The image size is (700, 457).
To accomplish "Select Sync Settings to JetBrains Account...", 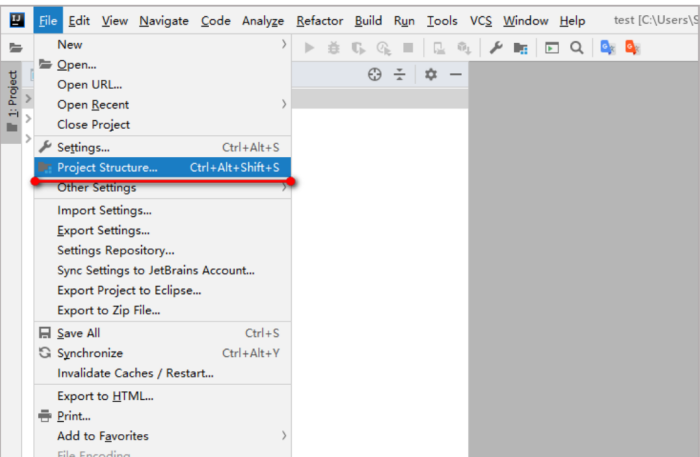I will [x=162, y=270].
